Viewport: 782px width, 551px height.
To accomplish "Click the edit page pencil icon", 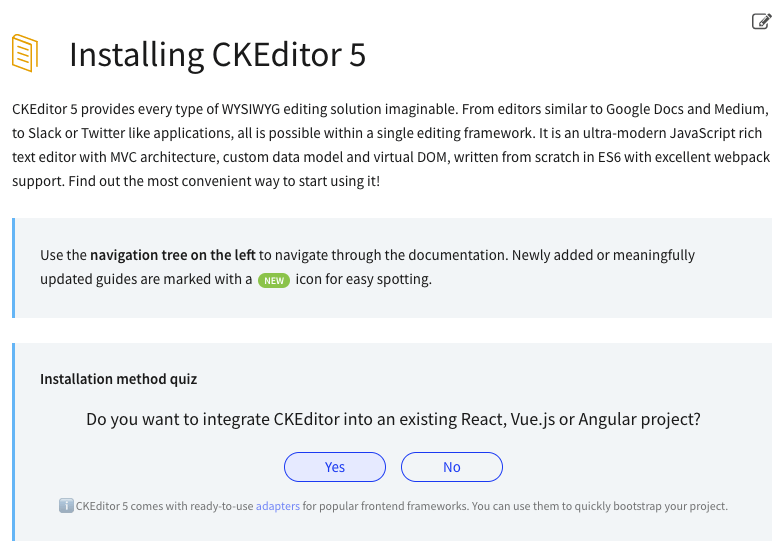I will (762, 21).
